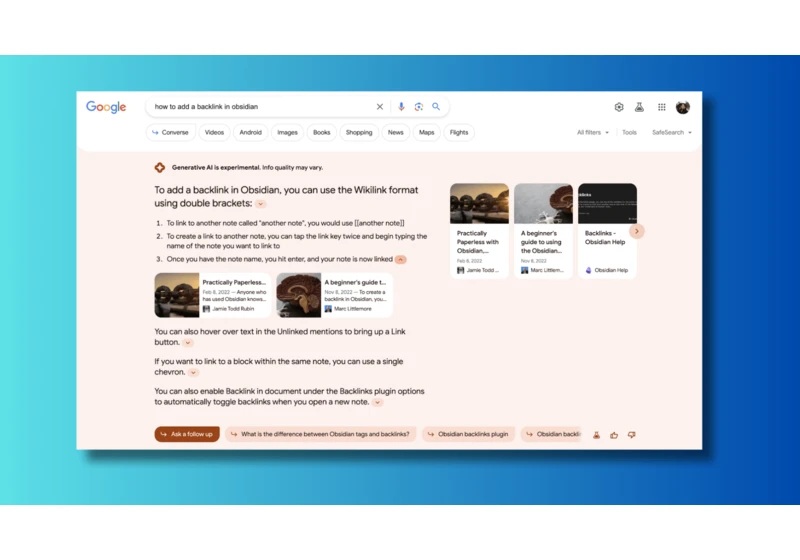Expand sources after 'using double brackets'

pos(261,204)
